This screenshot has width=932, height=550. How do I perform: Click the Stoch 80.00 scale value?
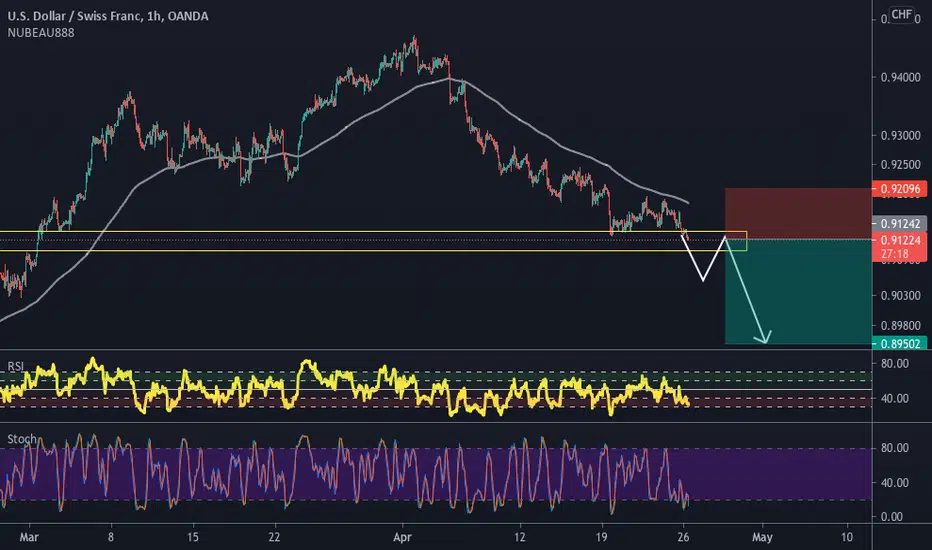(x=895, y=448)
